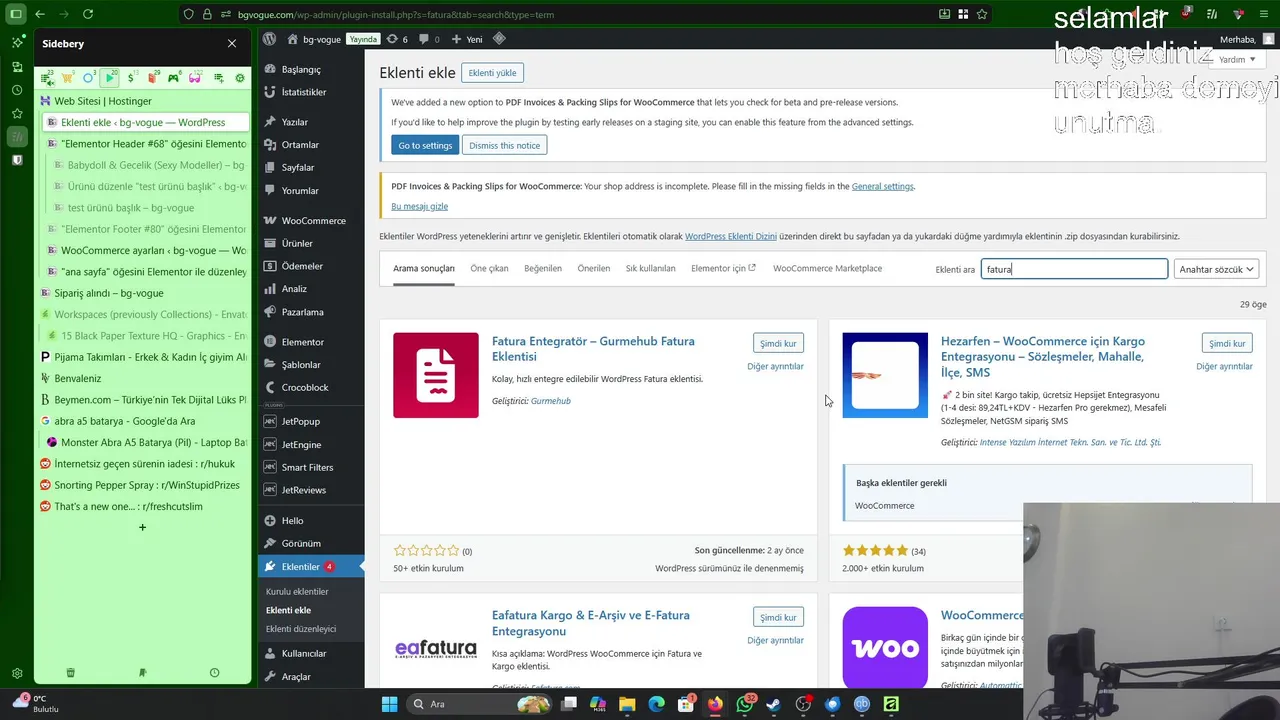Open the Merhaba user profile avatar
1280x720 pixels.
coord(1268,39)
